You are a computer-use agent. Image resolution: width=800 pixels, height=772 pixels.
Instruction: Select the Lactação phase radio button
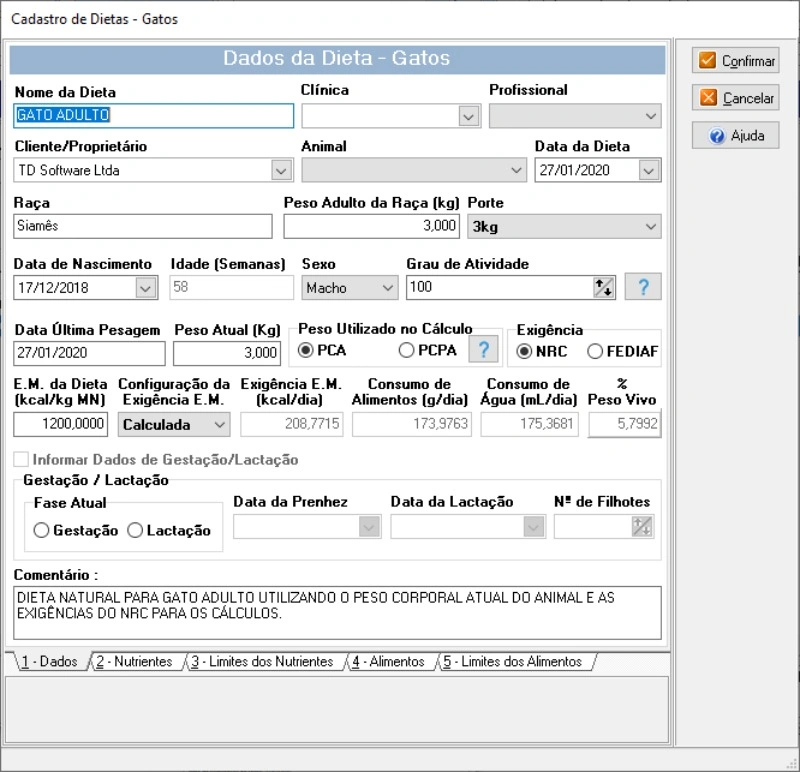135,530
